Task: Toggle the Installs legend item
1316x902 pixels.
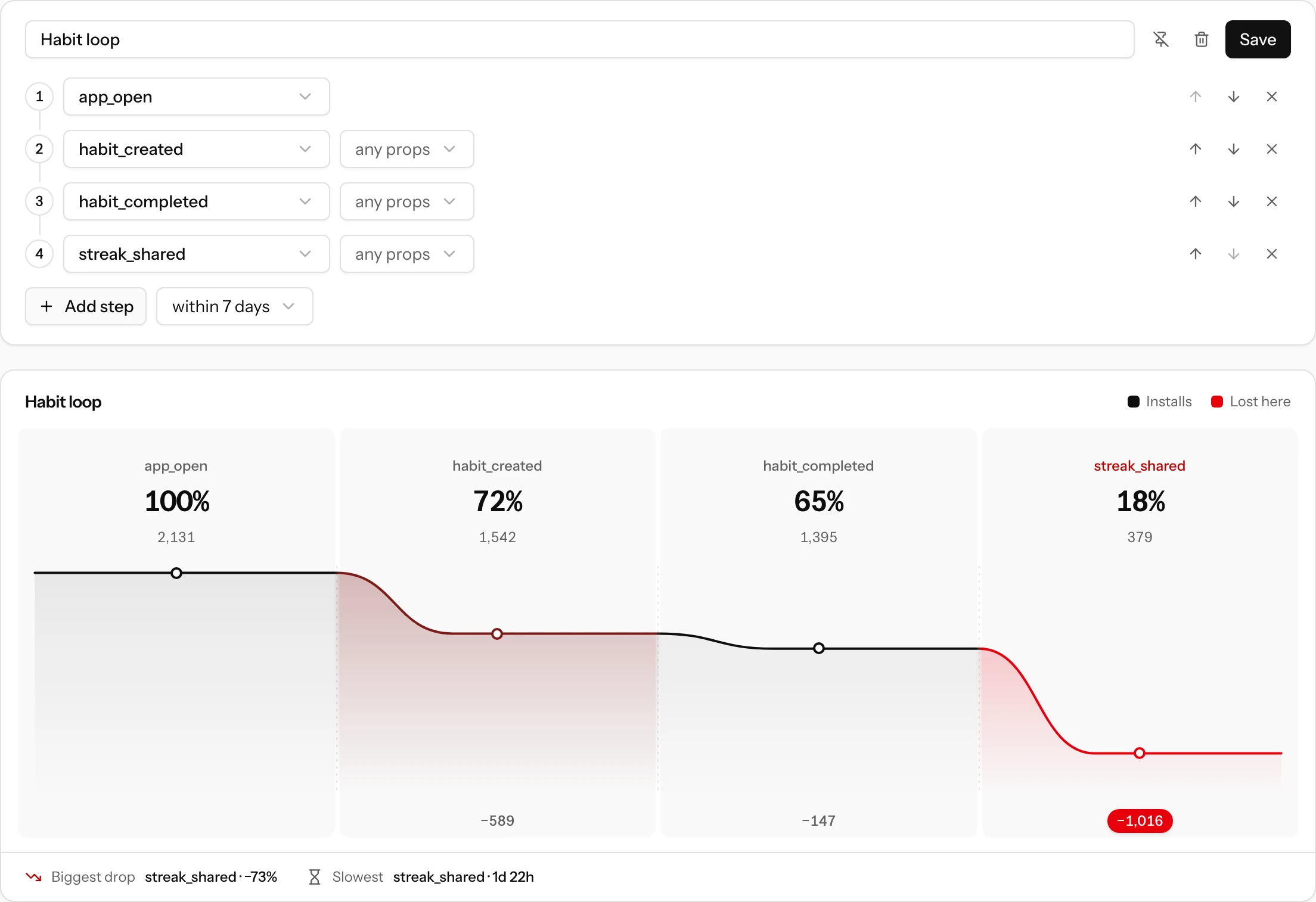Action: [x=1160, y=402]
